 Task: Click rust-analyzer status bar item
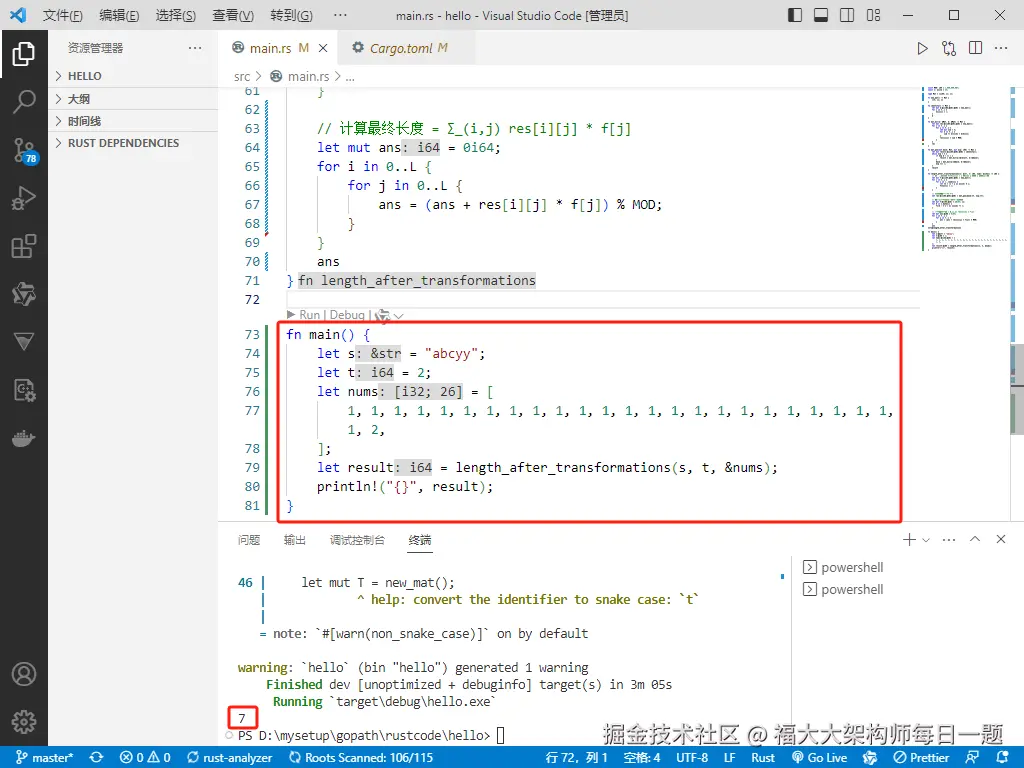[229, 758]
